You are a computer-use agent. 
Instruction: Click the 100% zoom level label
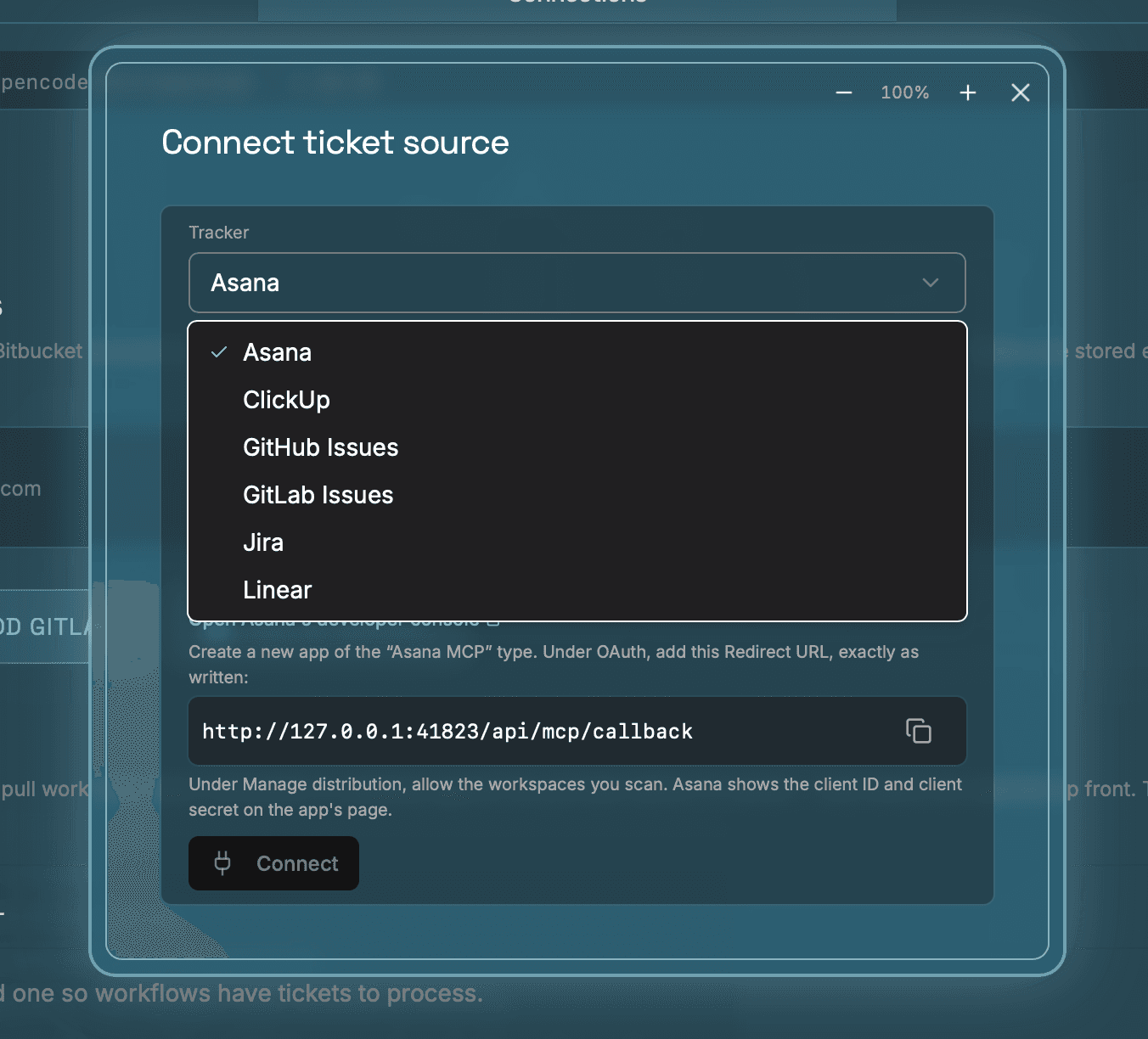click(905, 93)
